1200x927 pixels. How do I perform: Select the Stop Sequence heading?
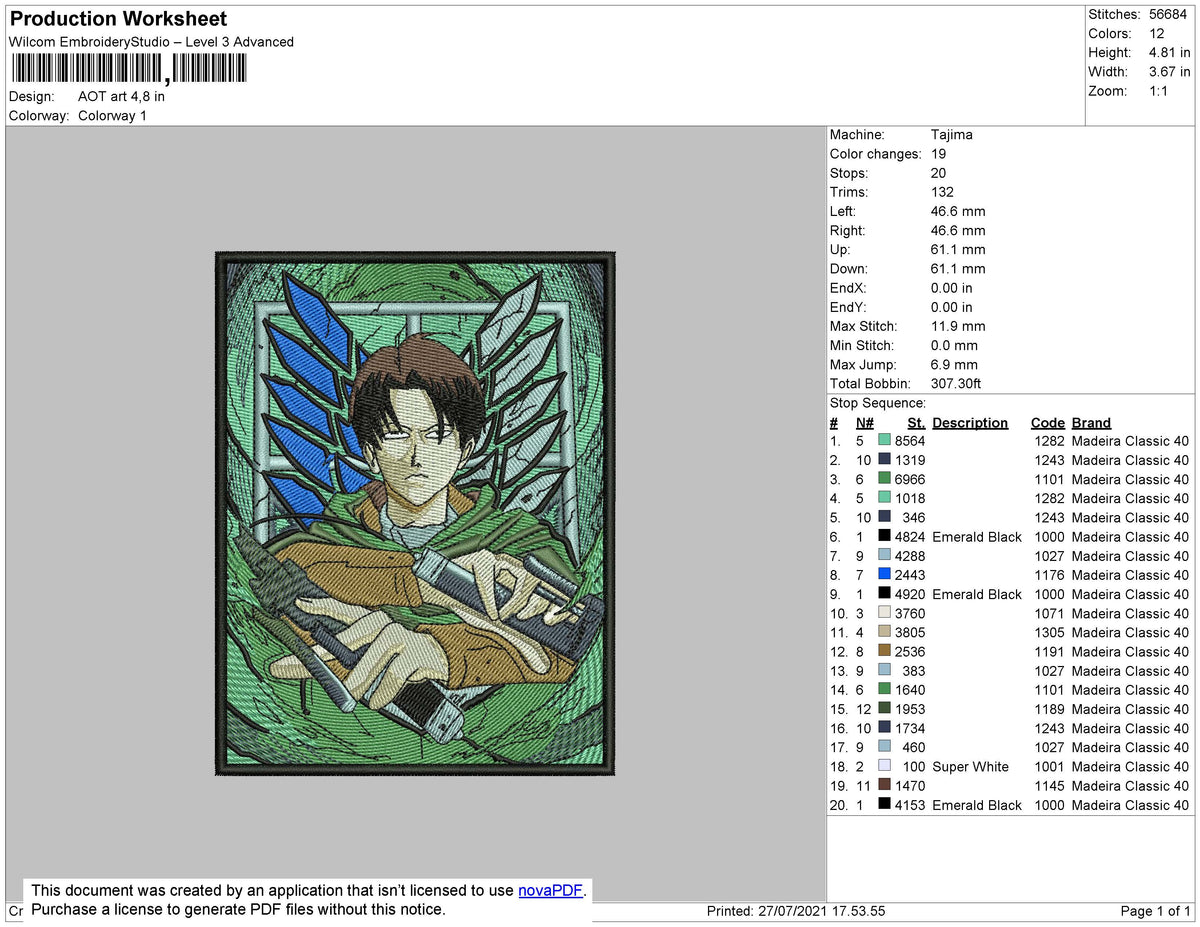click(x=878, y=403)
